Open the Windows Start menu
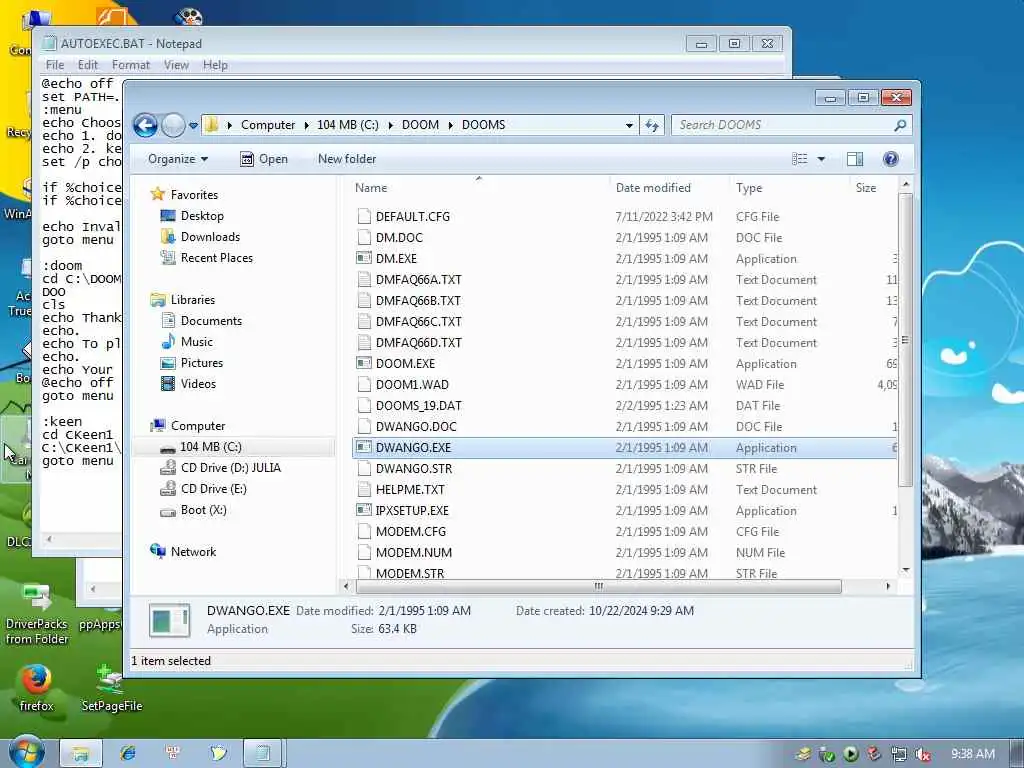Screen dimensions: 1024x768 point(26,752)
